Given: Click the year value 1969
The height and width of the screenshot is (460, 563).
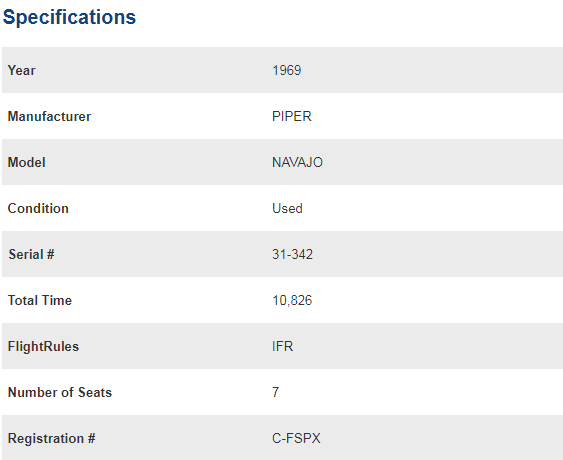Looking at the screenshot, I should click(287, 70).
